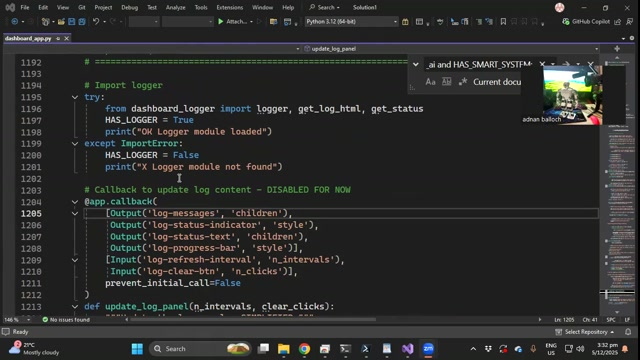Click the navigate backward toolbar icon
640x360 pixels.
click(x=15, y=21)
